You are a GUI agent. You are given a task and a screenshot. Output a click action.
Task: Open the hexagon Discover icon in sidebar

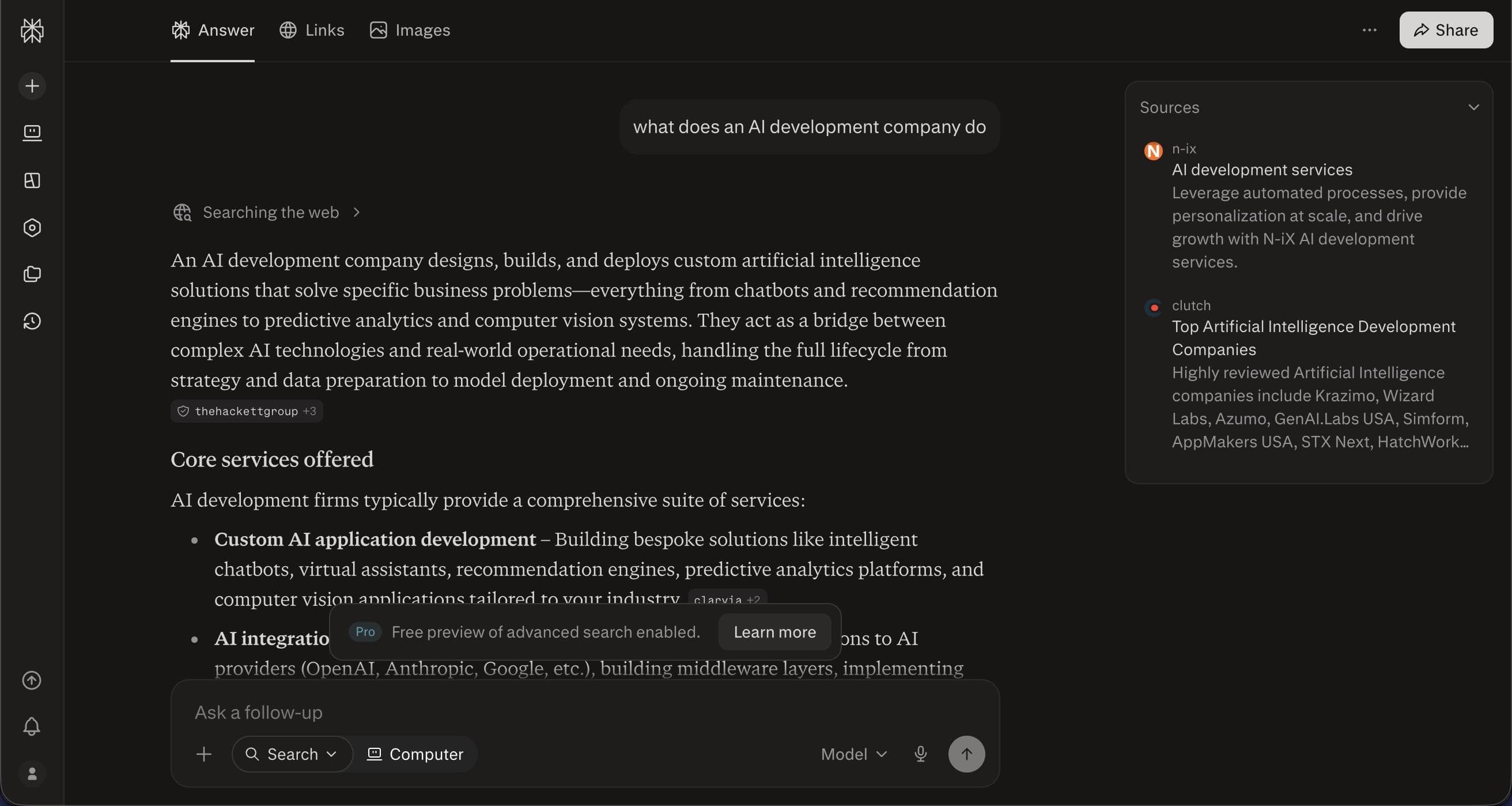[x=32, y=227]
